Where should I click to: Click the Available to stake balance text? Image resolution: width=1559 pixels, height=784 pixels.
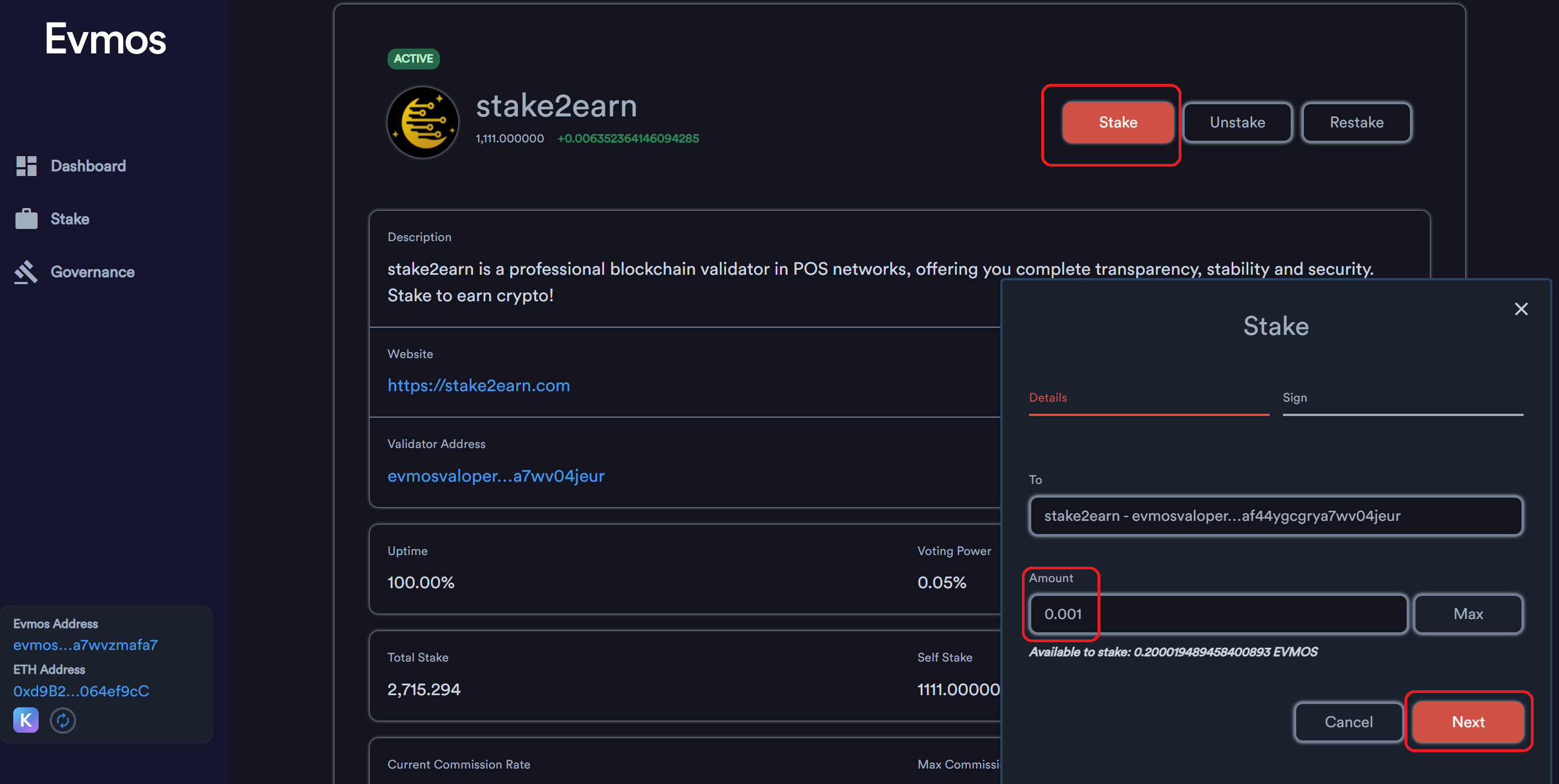(x=1173, y=652)
